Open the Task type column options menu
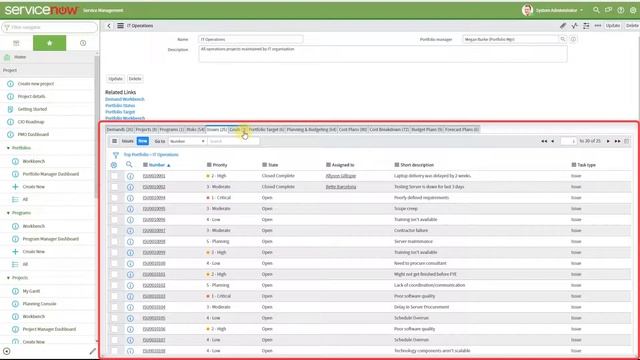The image size is (640, 360). (573, 165)
